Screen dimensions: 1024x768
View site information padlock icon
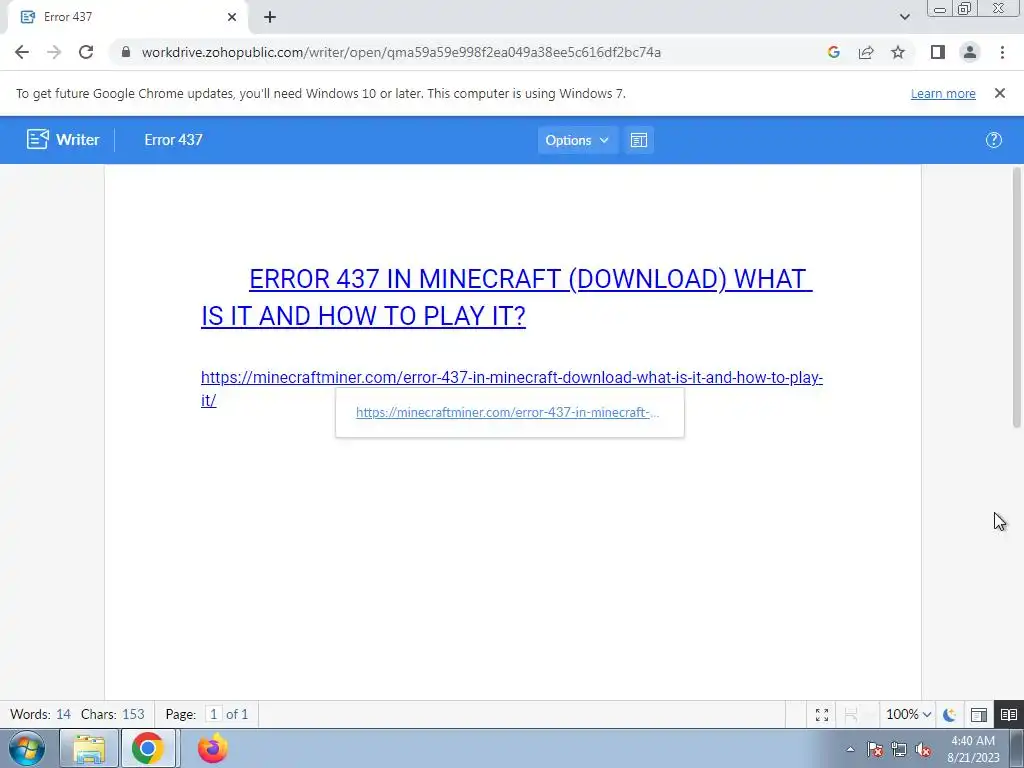click(126, 52)
